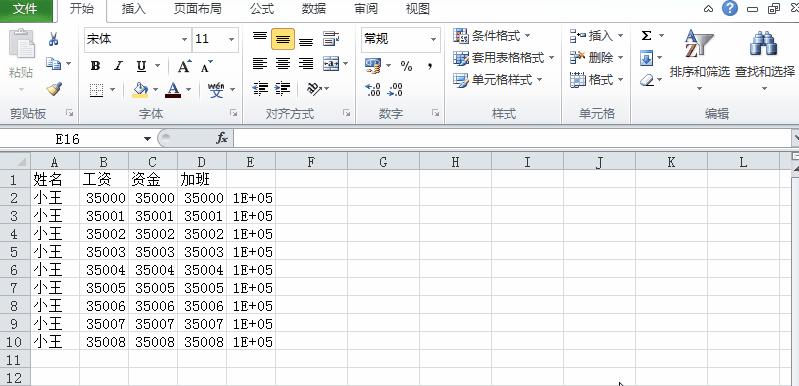
Task: Apply comma style
Action: [430, 66]
